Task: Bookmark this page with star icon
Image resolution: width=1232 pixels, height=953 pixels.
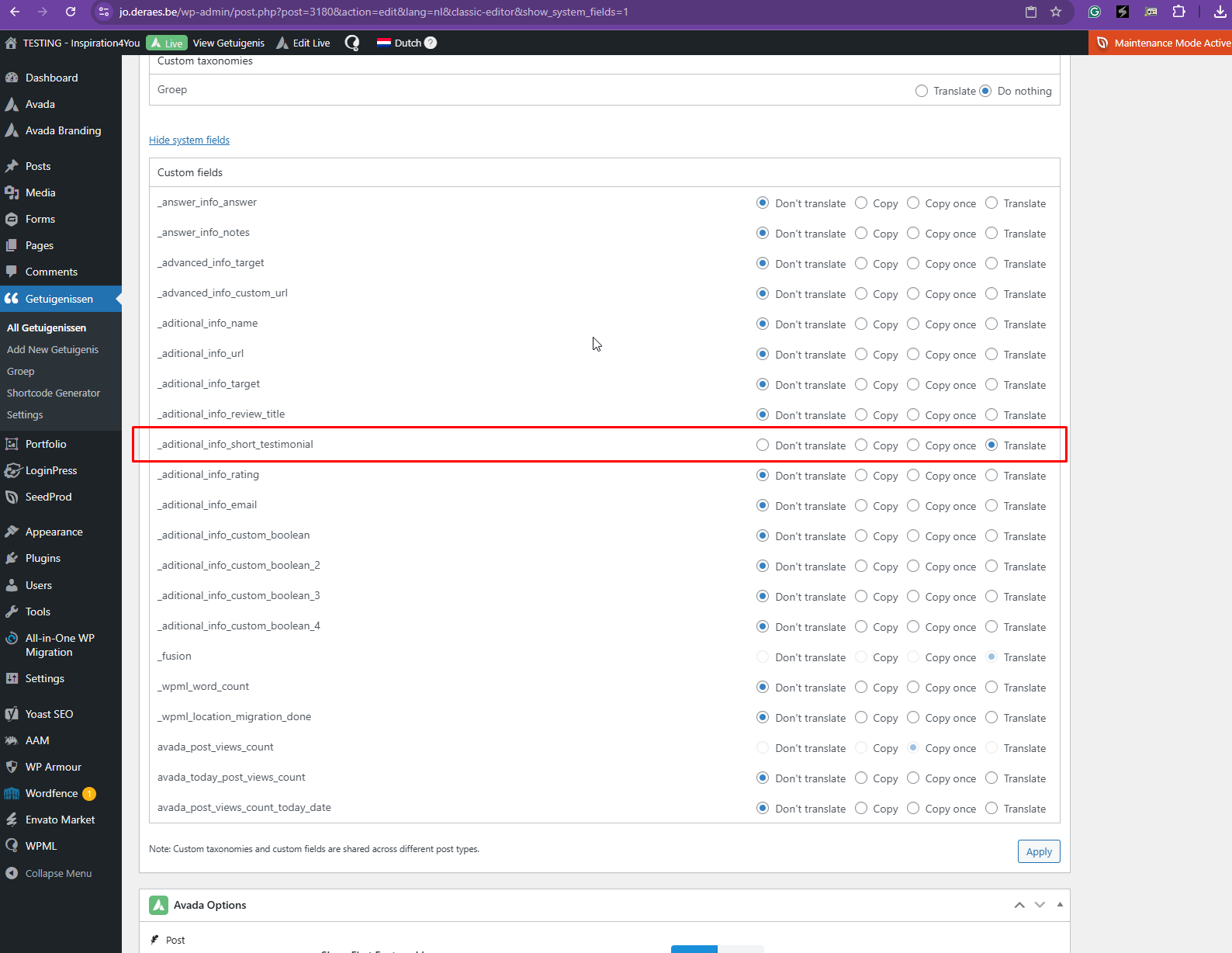Action: [1056, 12]
